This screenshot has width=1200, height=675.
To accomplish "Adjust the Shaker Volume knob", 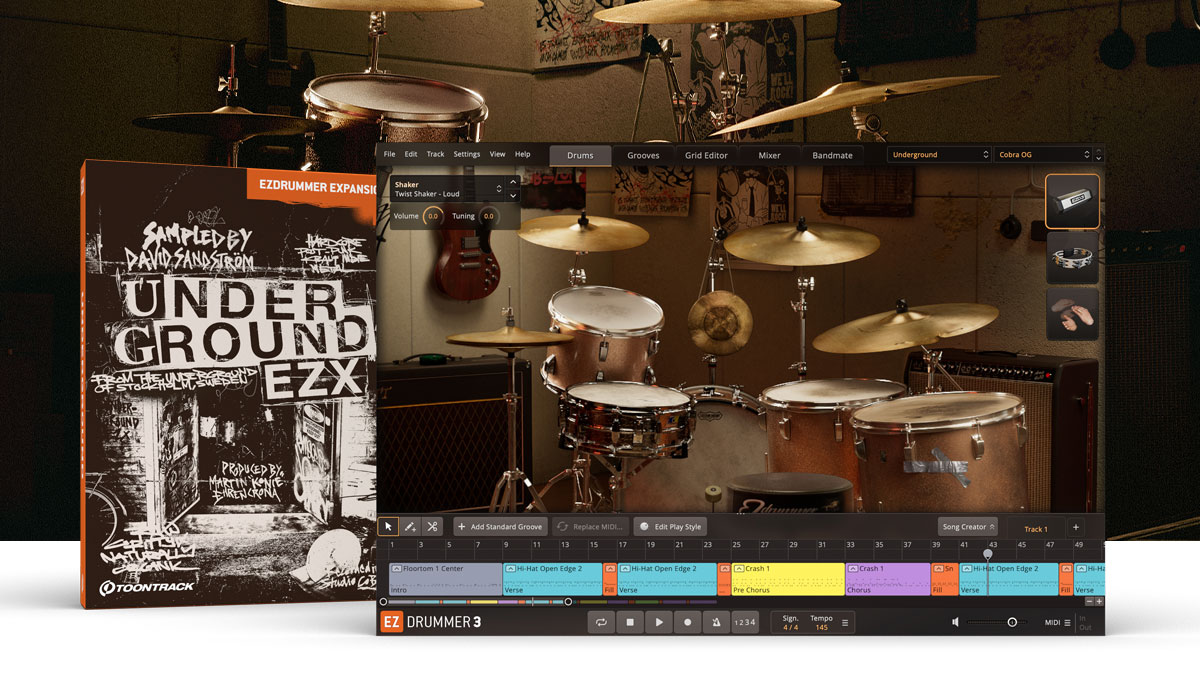I will (x=432, y=216).
